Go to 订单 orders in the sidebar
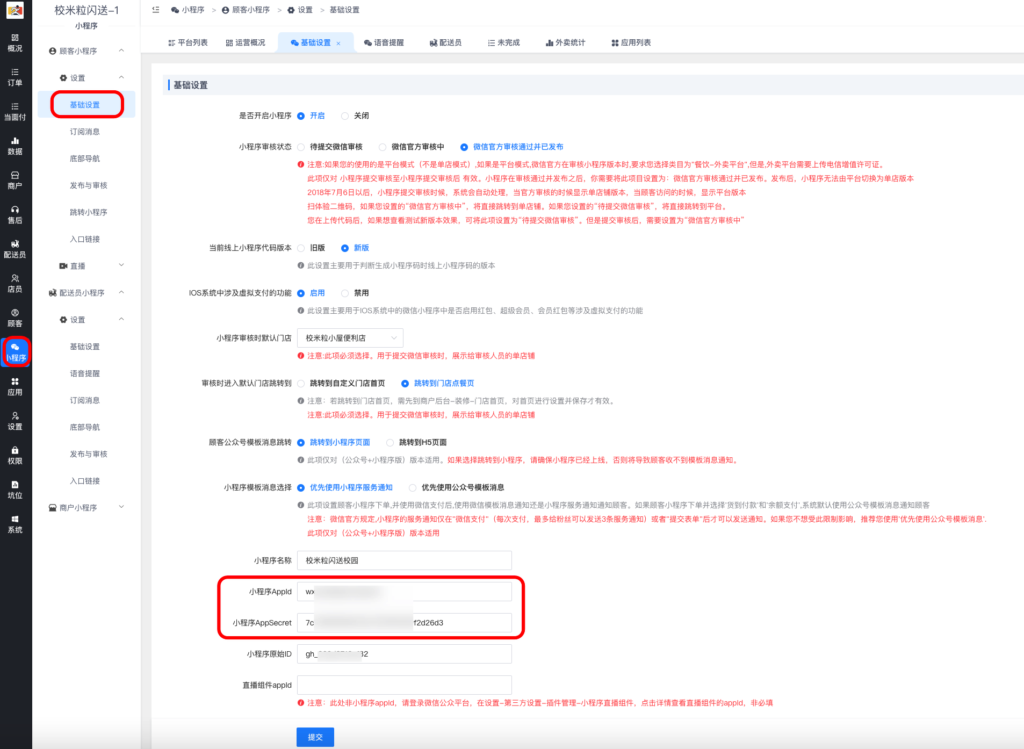The image size is (1024, 749). point(15,77)
